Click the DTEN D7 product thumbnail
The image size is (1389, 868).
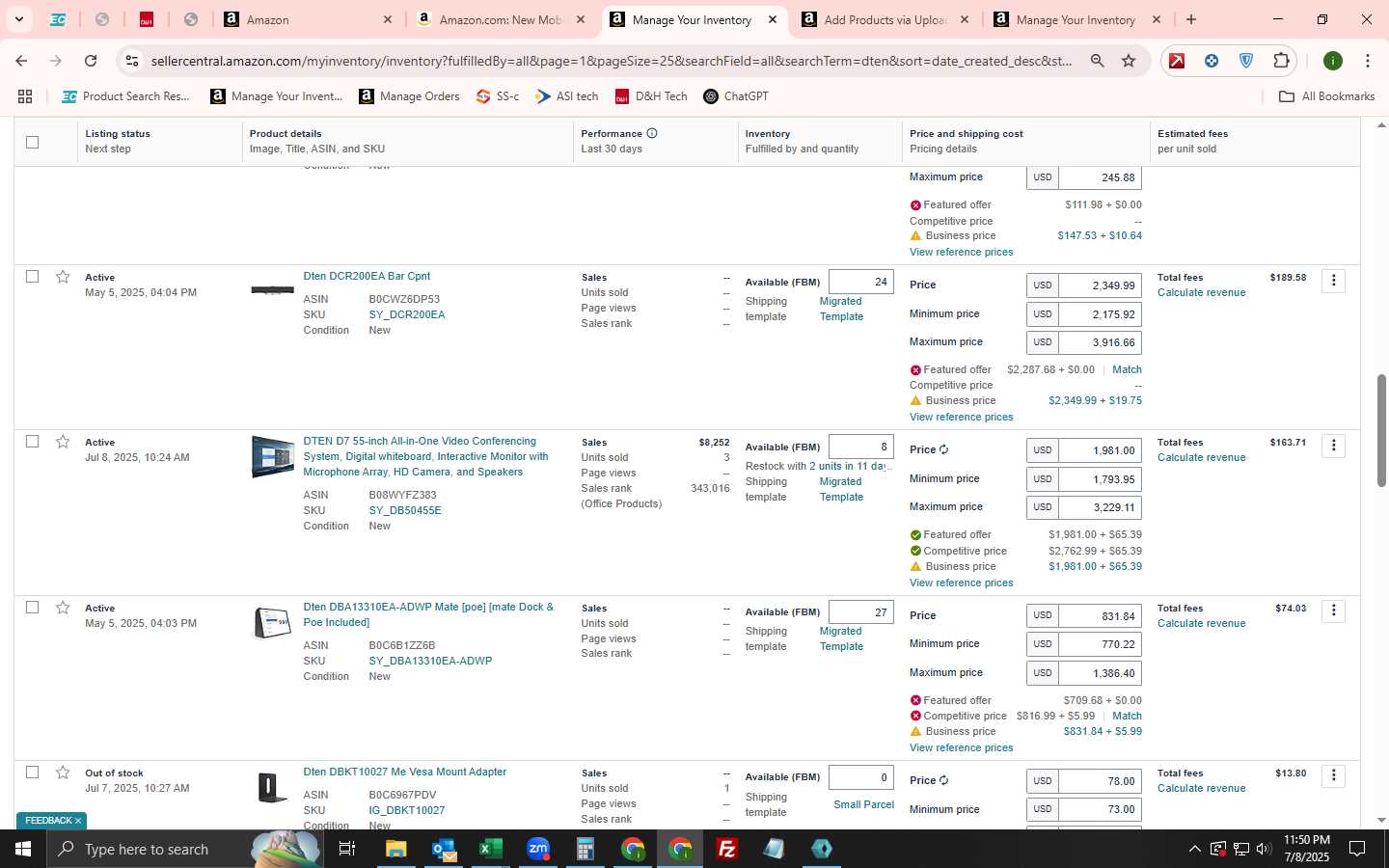[x=273, y=456]
